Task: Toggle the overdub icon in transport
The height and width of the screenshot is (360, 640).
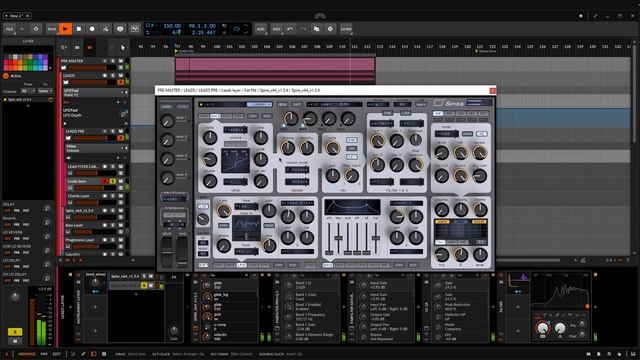Action: [120, 29]
